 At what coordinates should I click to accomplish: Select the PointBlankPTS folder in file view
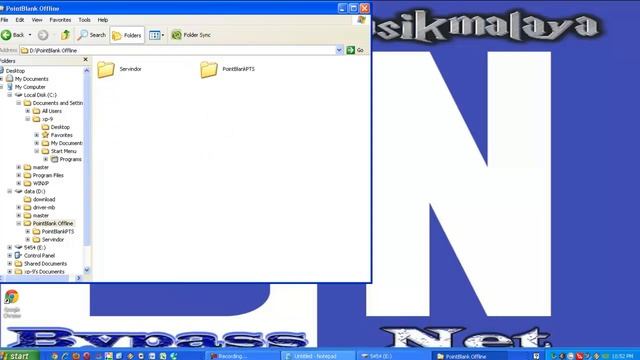tap(227, 69)
